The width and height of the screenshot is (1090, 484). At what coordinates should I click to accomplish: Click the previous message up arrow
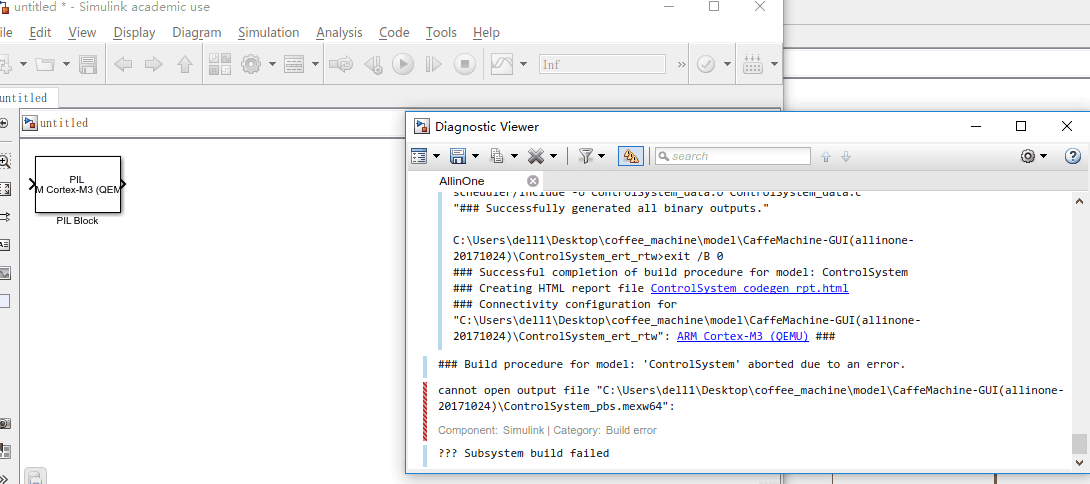pos(826,157)
